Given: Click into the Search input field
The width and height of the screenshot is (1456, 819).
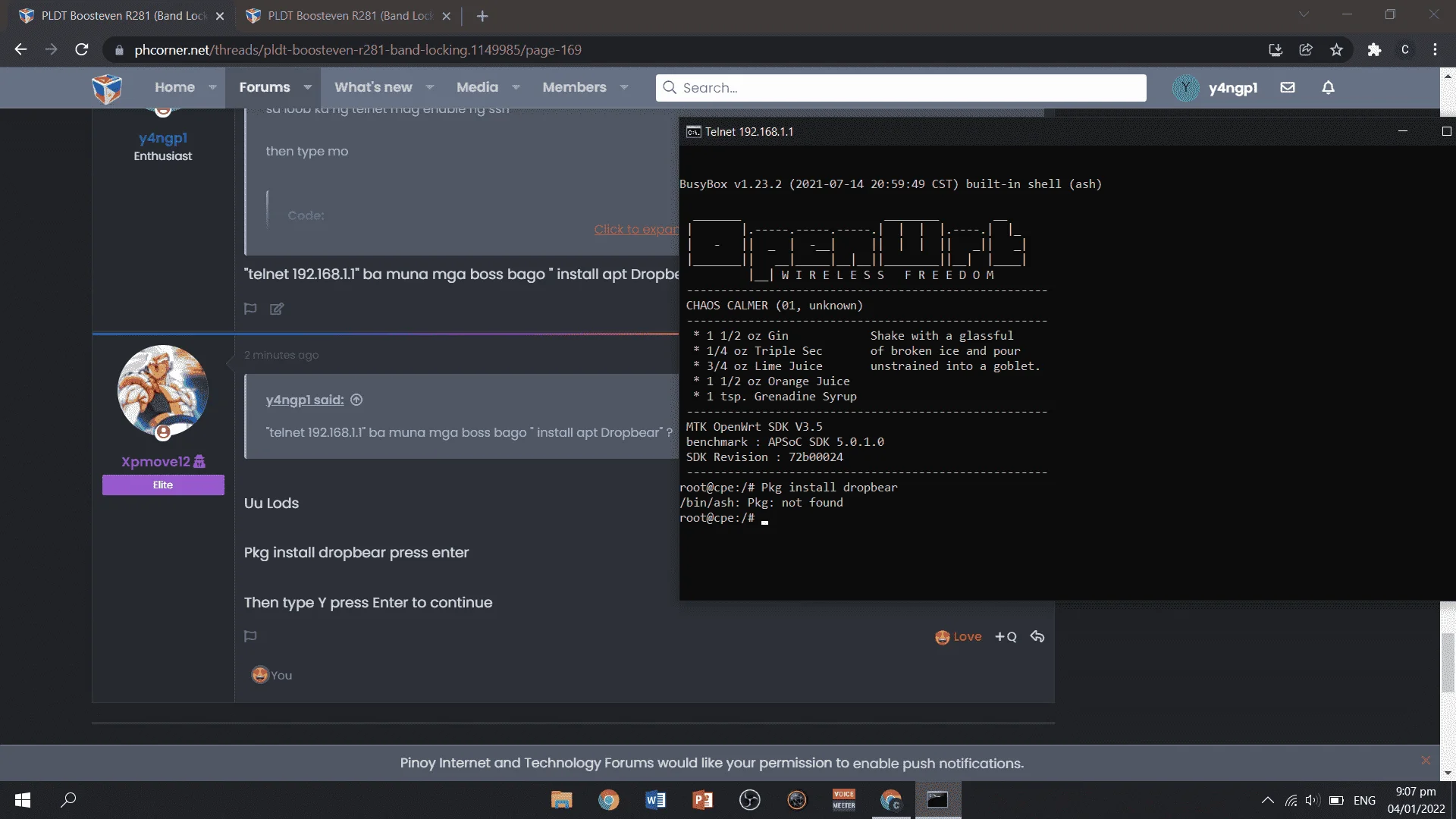Looking at the screenshot, I should [x=901, y=87].
